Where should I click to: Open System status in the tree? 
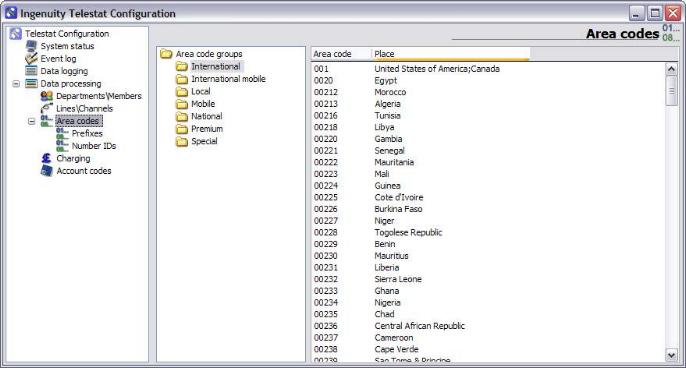pos(67,46)
